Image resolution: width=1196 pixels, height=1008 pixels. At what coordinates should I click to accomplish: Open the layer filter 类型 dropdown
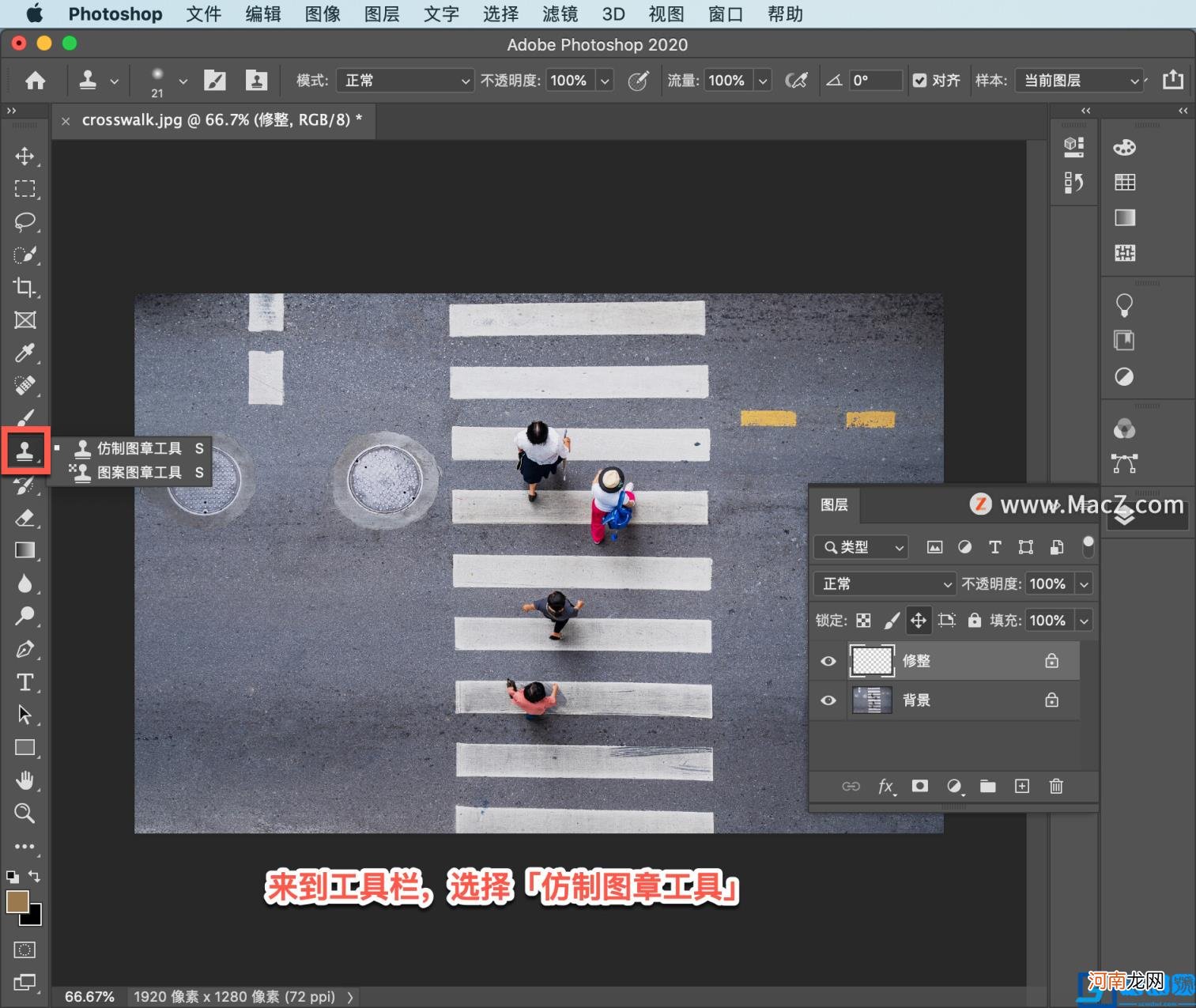click(x=861, y=547)
